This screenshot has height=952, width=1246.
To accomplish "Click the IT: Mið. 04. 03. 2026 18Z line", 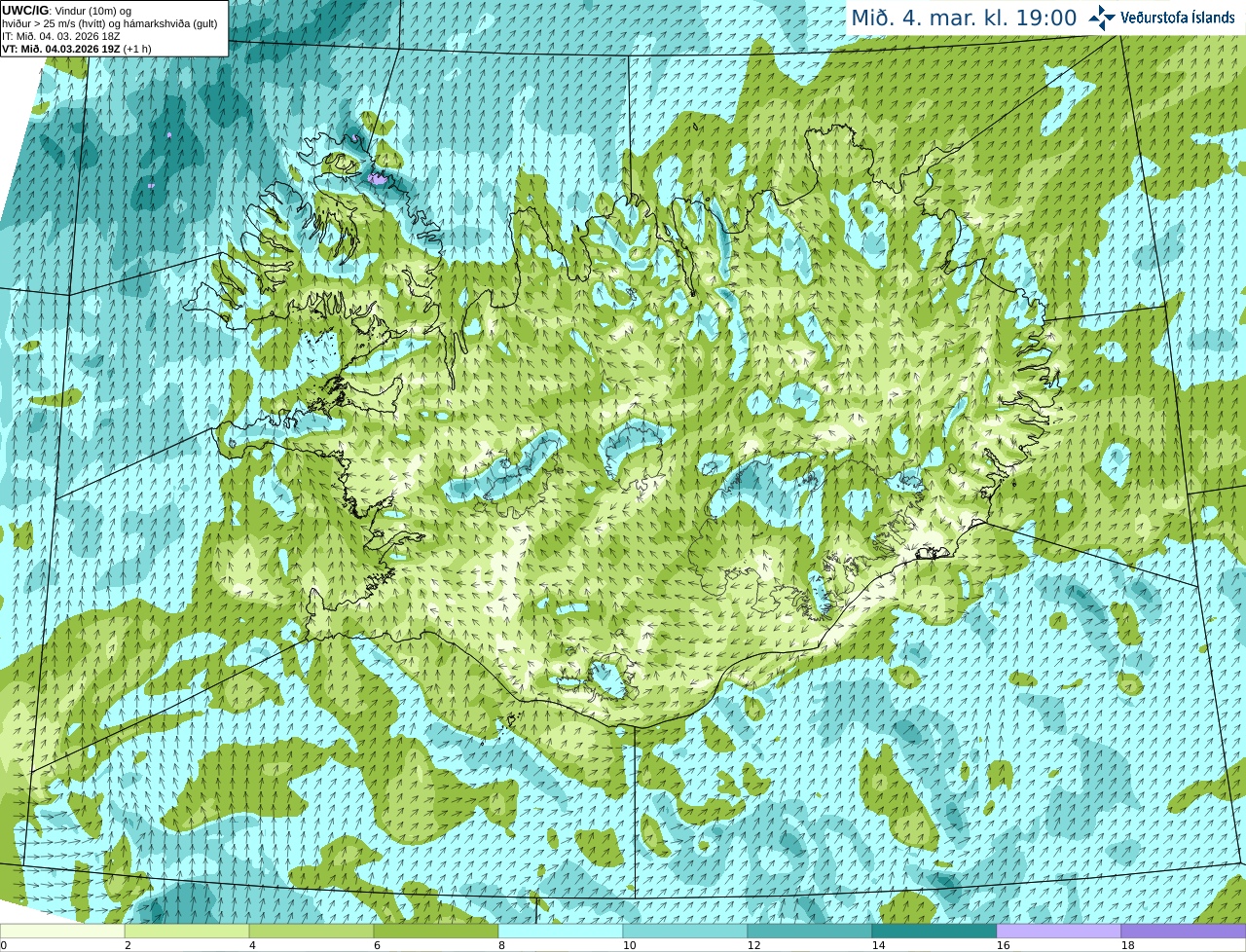I will coord(61,35).
